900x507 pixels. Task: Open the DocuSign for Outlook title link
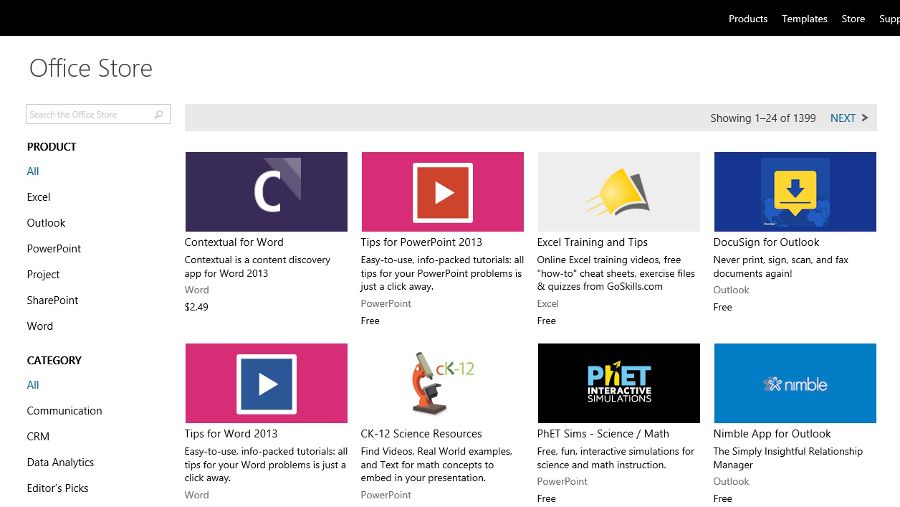click(x=766, y=242)
